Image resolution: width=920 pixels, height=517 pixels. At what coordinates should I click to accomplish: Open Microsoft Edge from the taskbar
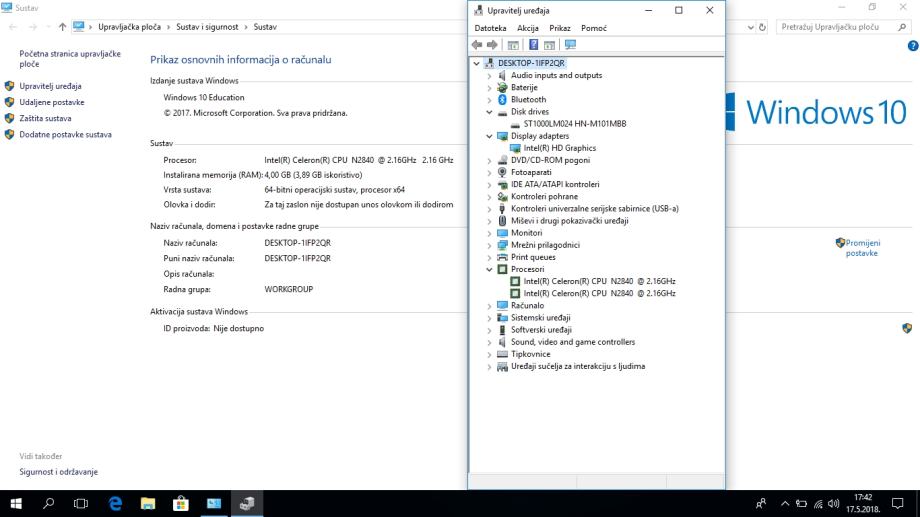[x=115, y=504]
